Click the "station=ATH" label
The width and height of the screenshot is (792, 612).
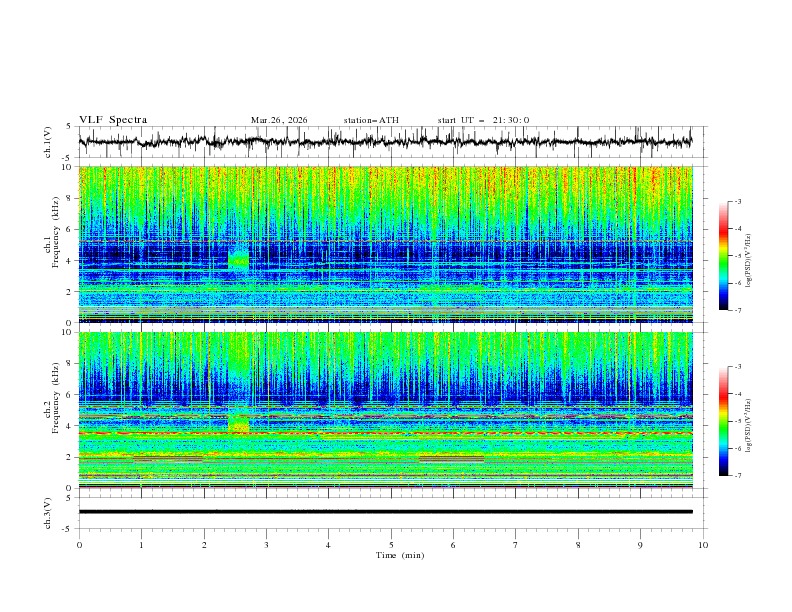click(x=371, y=120)
